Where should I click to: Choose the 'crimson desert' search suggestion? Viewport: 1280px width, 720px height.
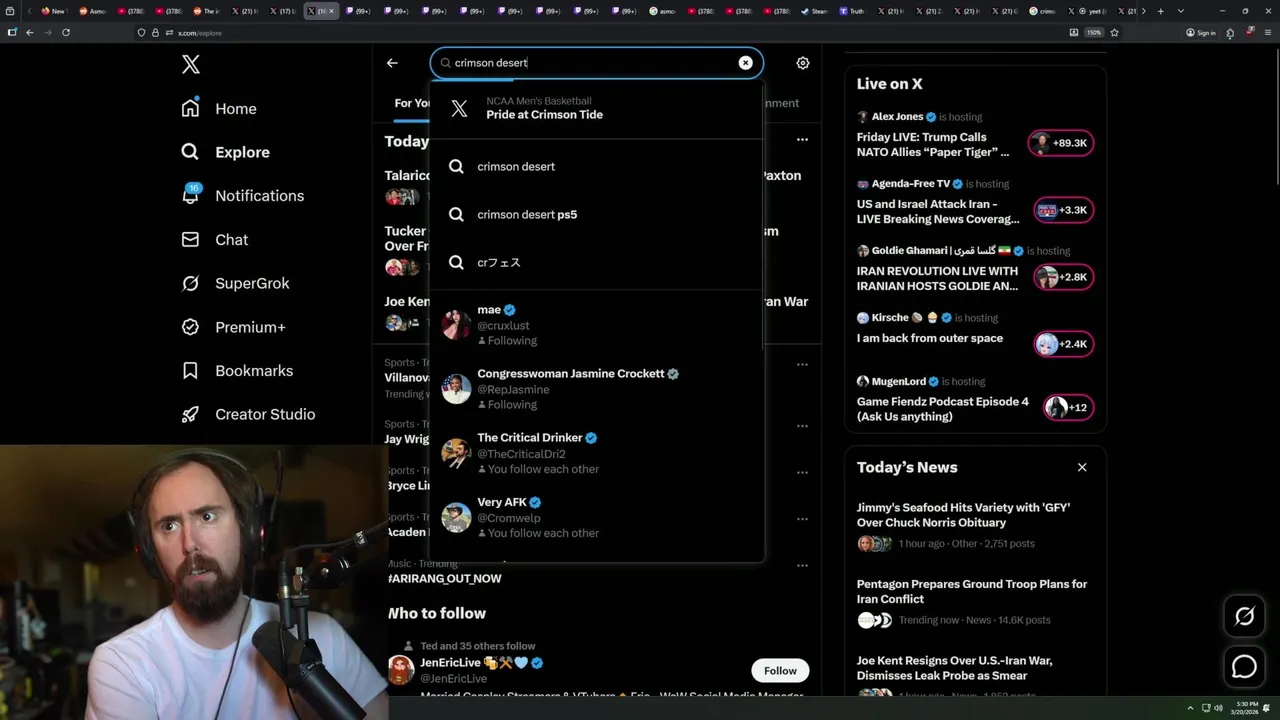pos(597,166)
